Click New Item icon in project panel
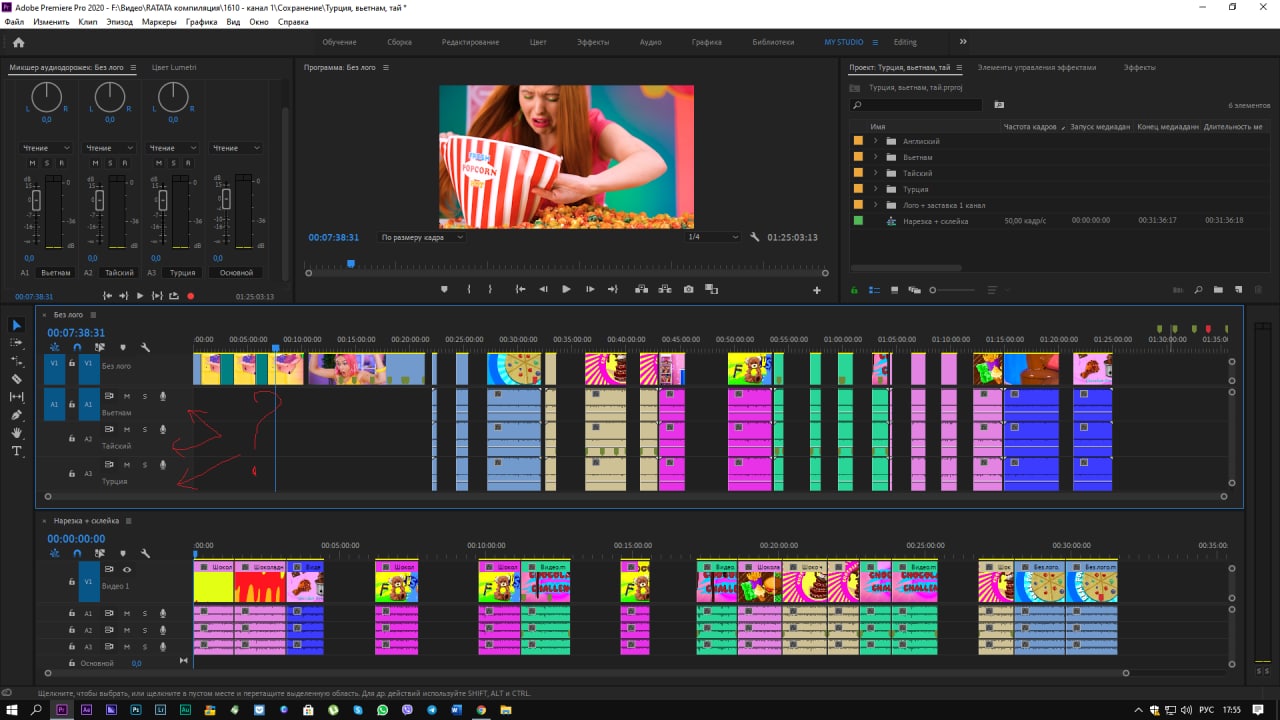 (1238, 290)
